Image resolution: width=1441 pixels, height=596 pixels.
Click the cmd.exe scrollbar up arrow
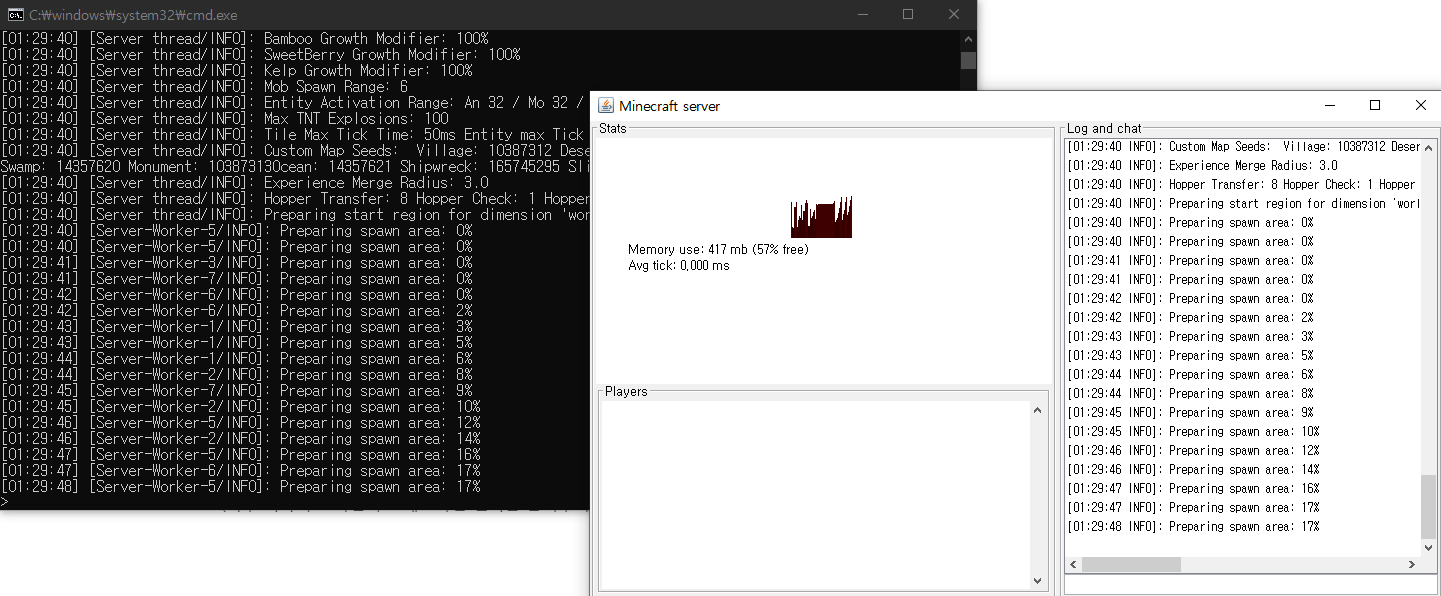[x=968, y=38]
